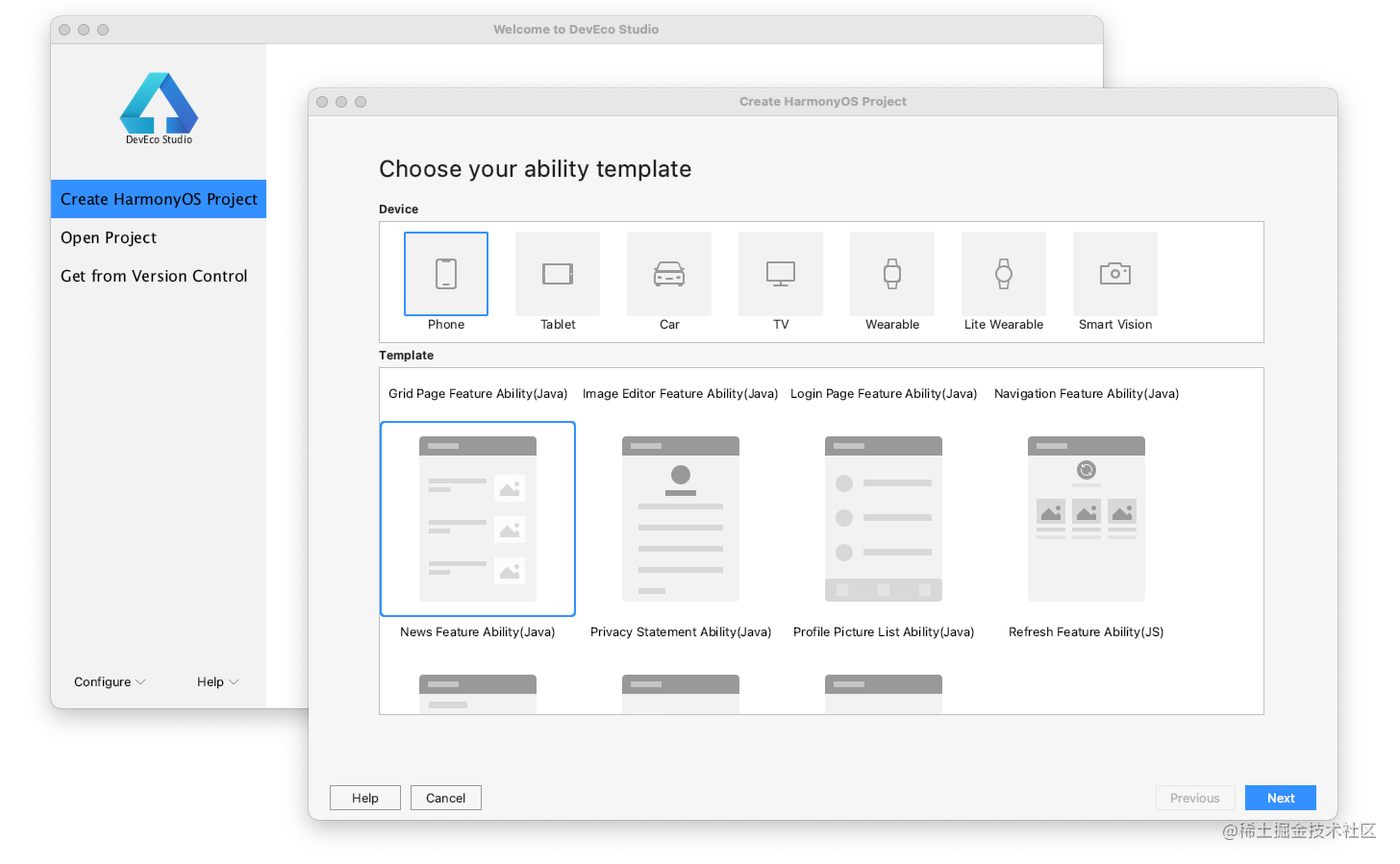Click the Refresh Feature Ability(JS) caption
This screenshot has width=1400, height=864.
[1087, 632]
